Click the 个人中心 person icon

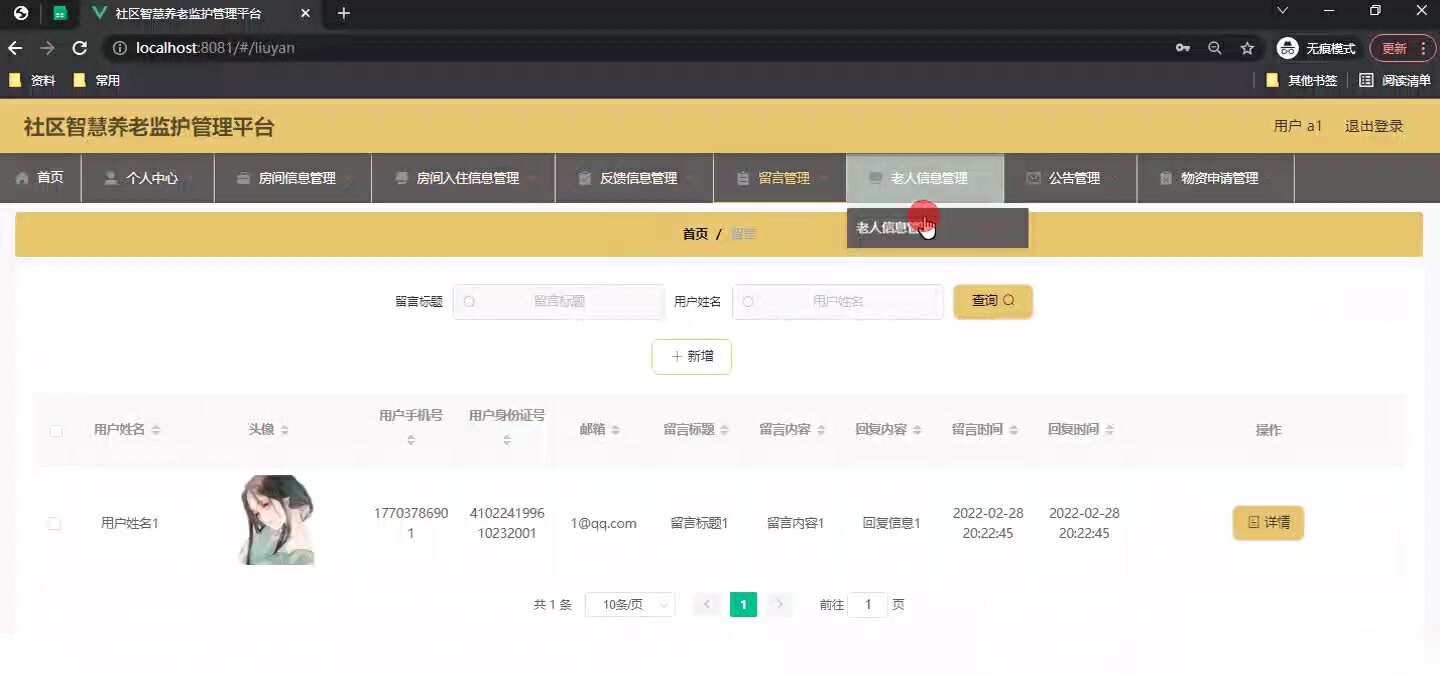109,177
